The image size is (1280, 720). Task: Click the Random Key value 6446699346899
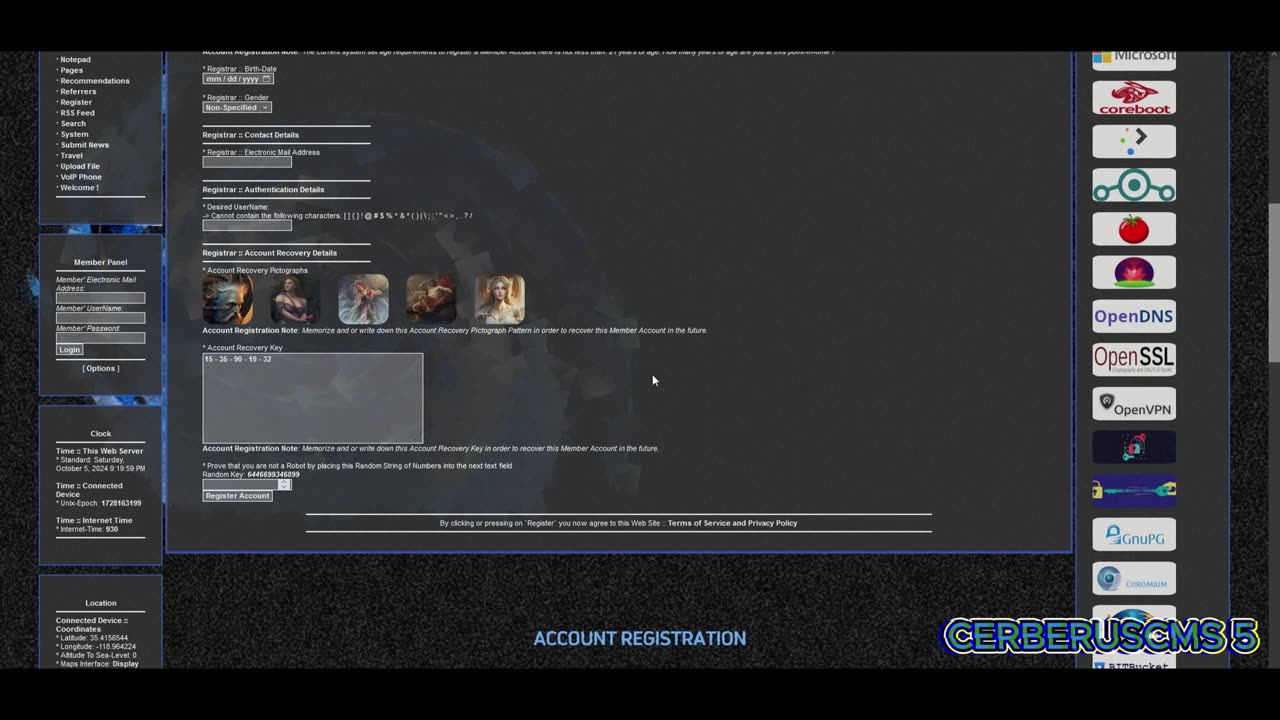point(273,475)
